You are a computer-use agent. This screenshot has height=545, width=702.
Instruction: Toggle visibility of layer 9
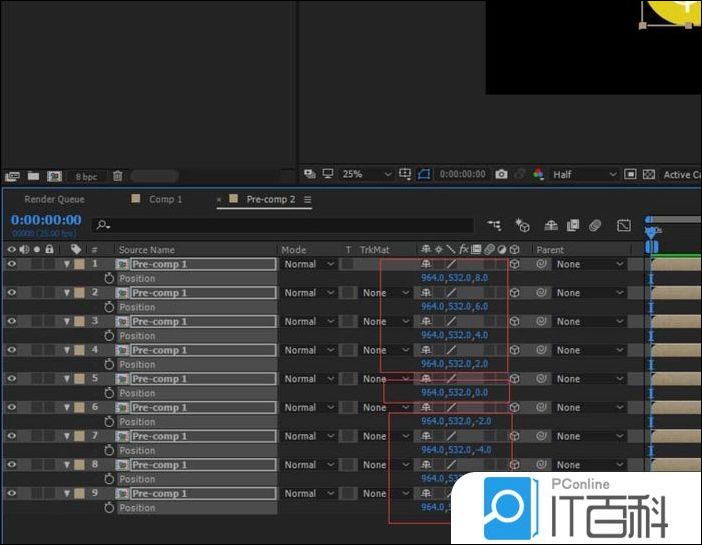12,493
